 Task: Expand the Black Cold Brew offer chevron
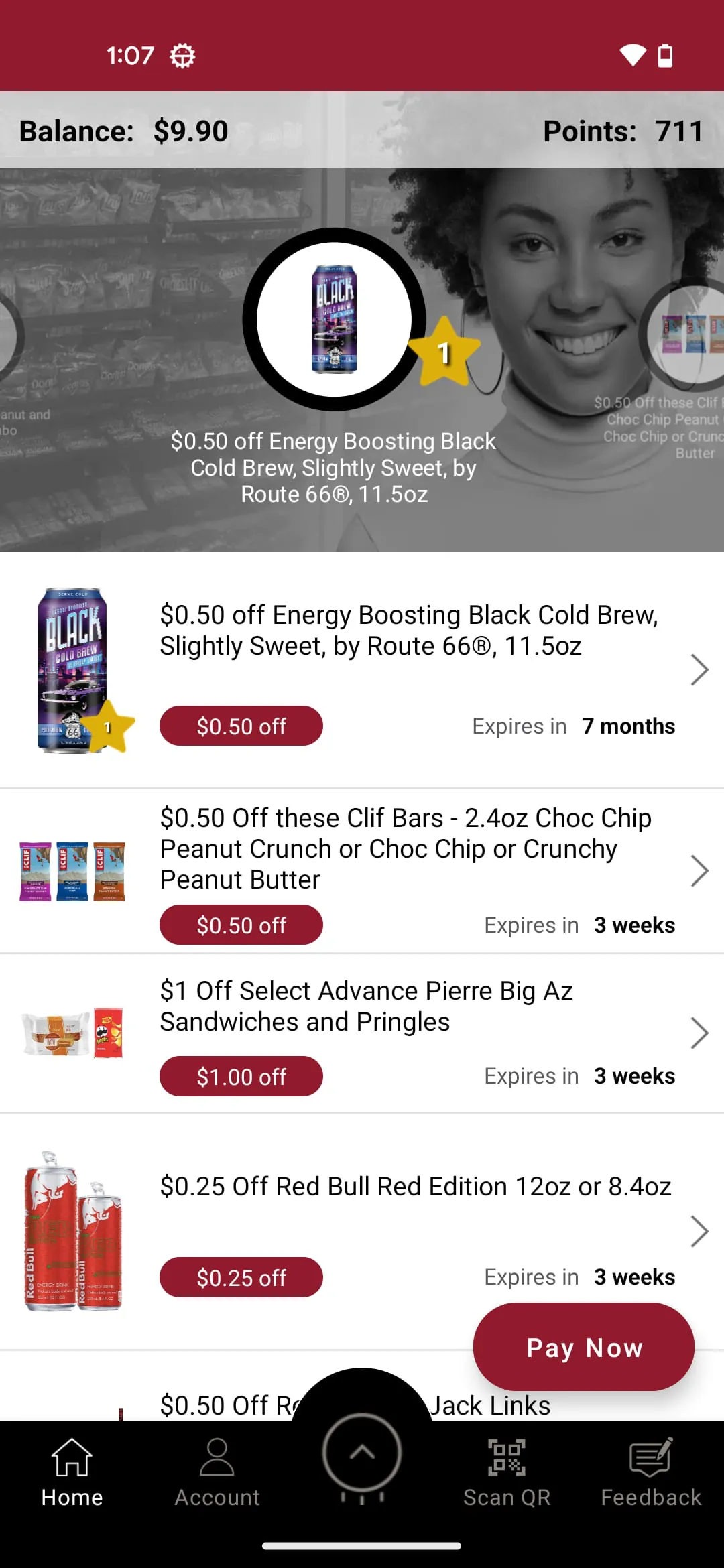click(x=699, y=669)
